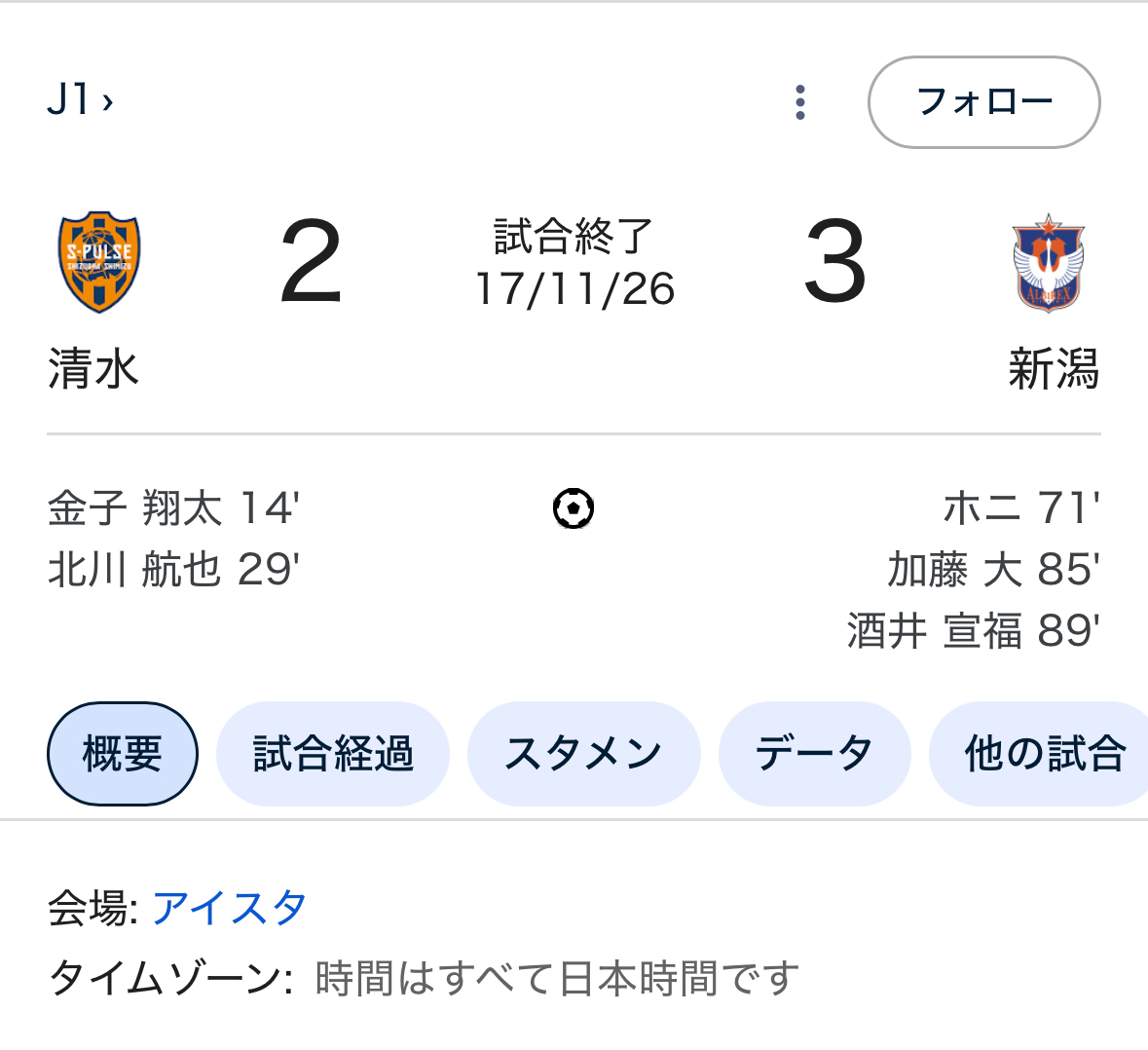
Task: Click the soccer ball goals icon
Action: (574, 508)
